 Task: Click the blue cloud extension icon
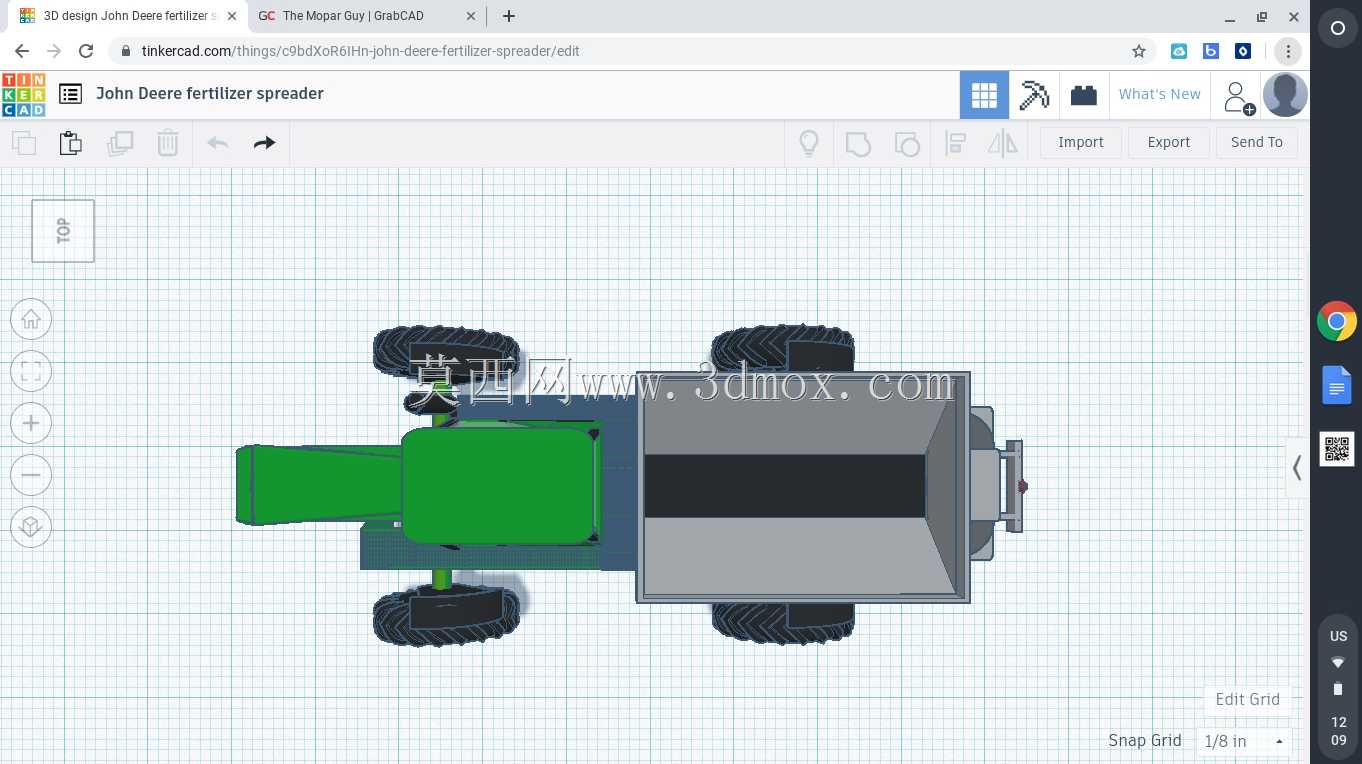[x=1179, y=51]
